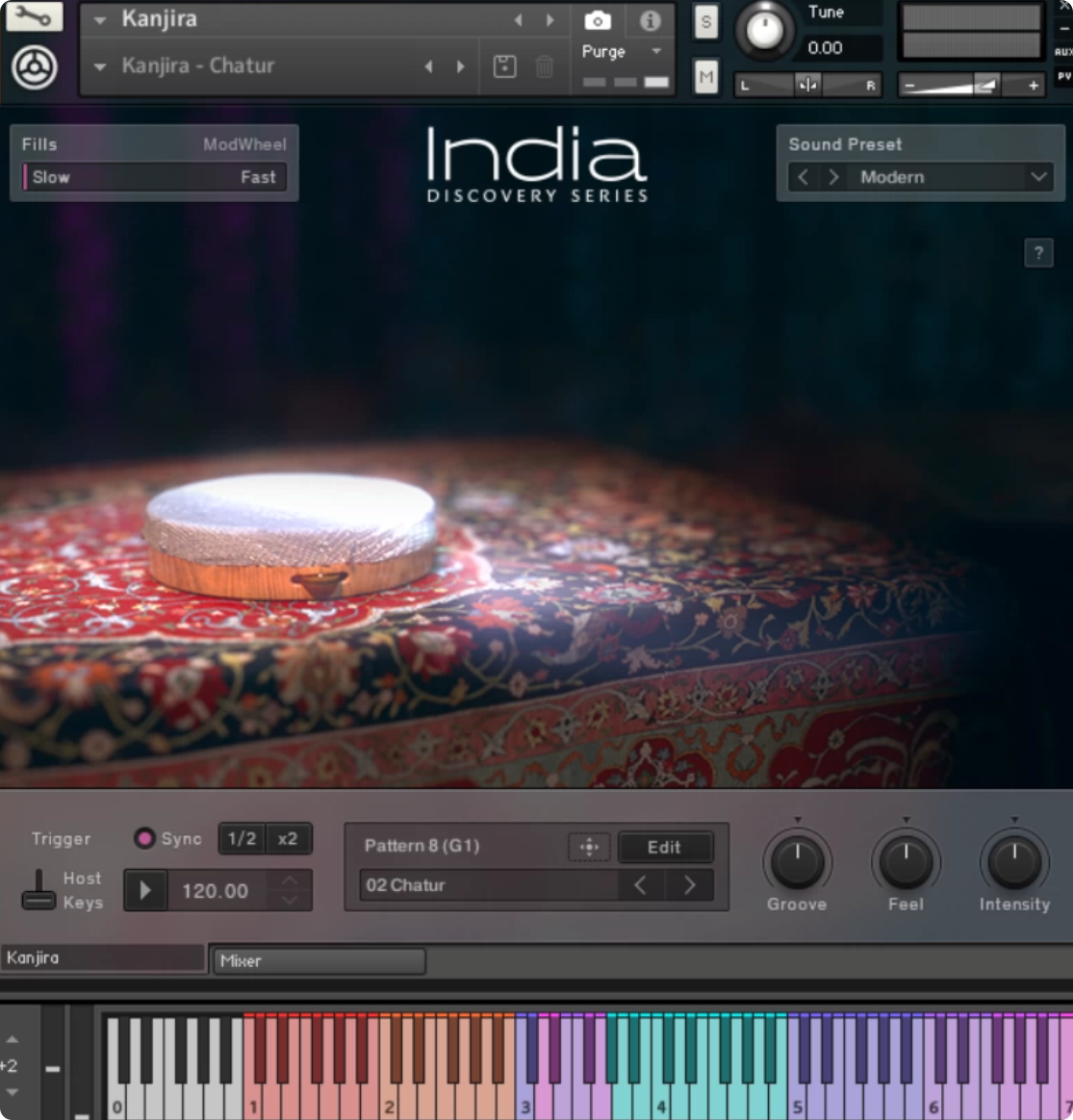Expand the Purge menu
This screenshot has height=1120, width=1073.
(656, 51)
